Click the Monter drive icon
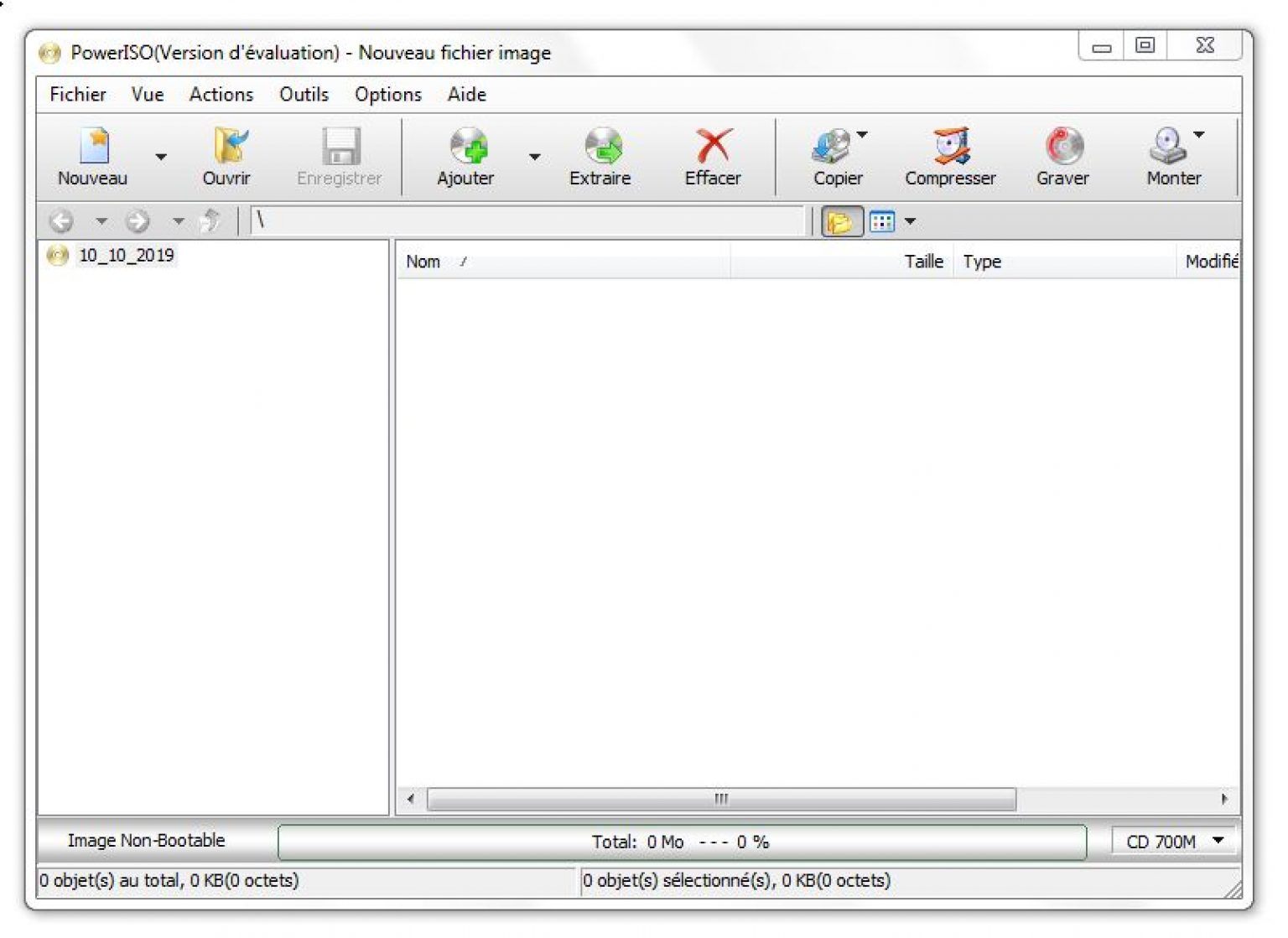This screenshot has height=938, width=1288. tap(1167, 146)
